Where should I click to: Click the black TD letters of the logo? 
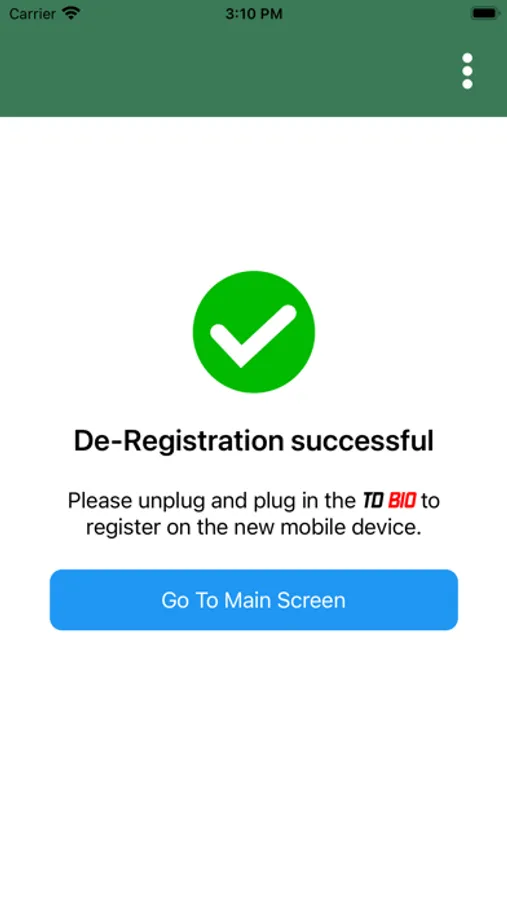[x=373, y=501]
